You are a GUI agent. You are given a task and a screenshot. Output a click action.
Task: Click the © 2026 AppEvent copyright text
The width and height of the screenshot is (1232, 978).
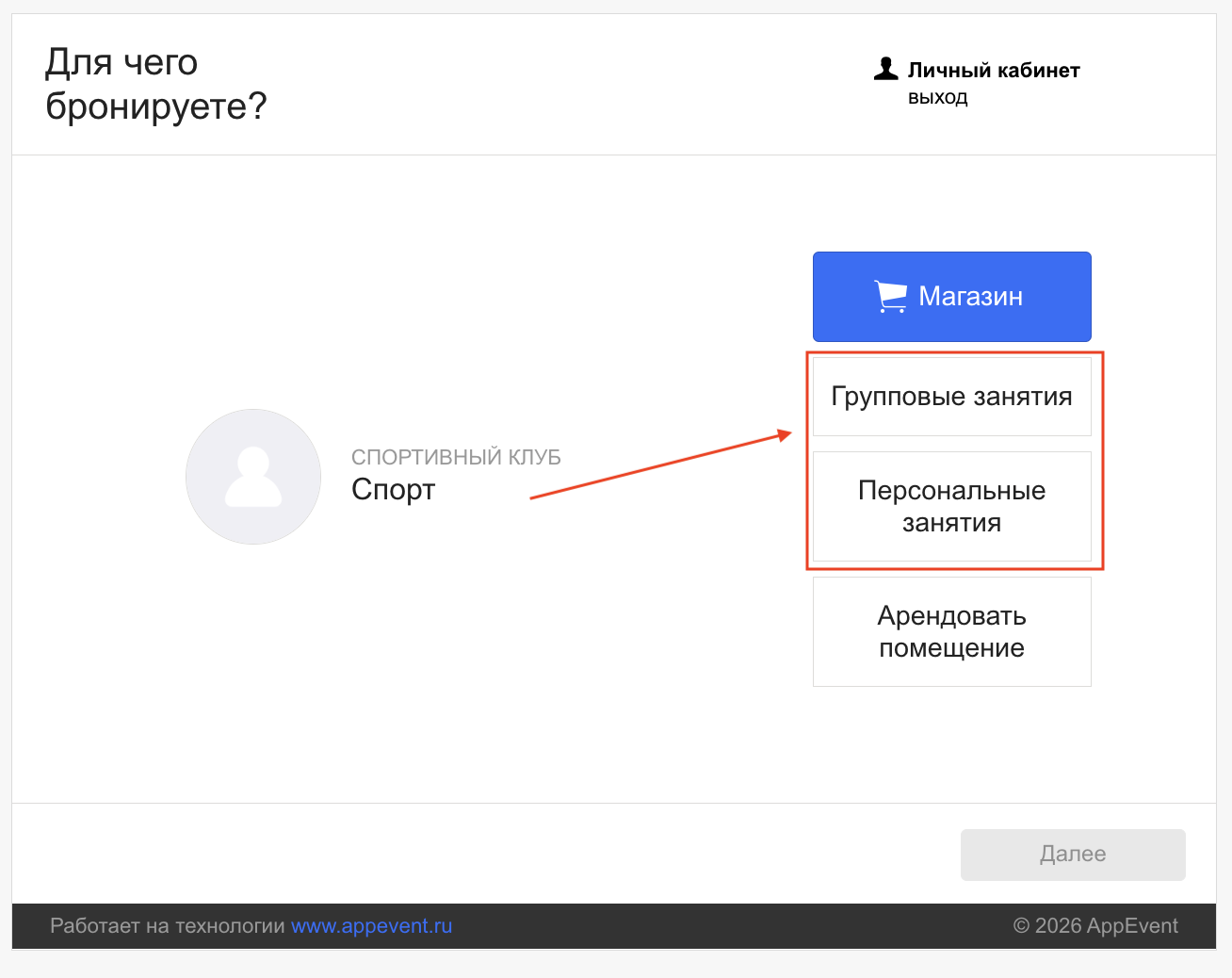(1095, 926)
